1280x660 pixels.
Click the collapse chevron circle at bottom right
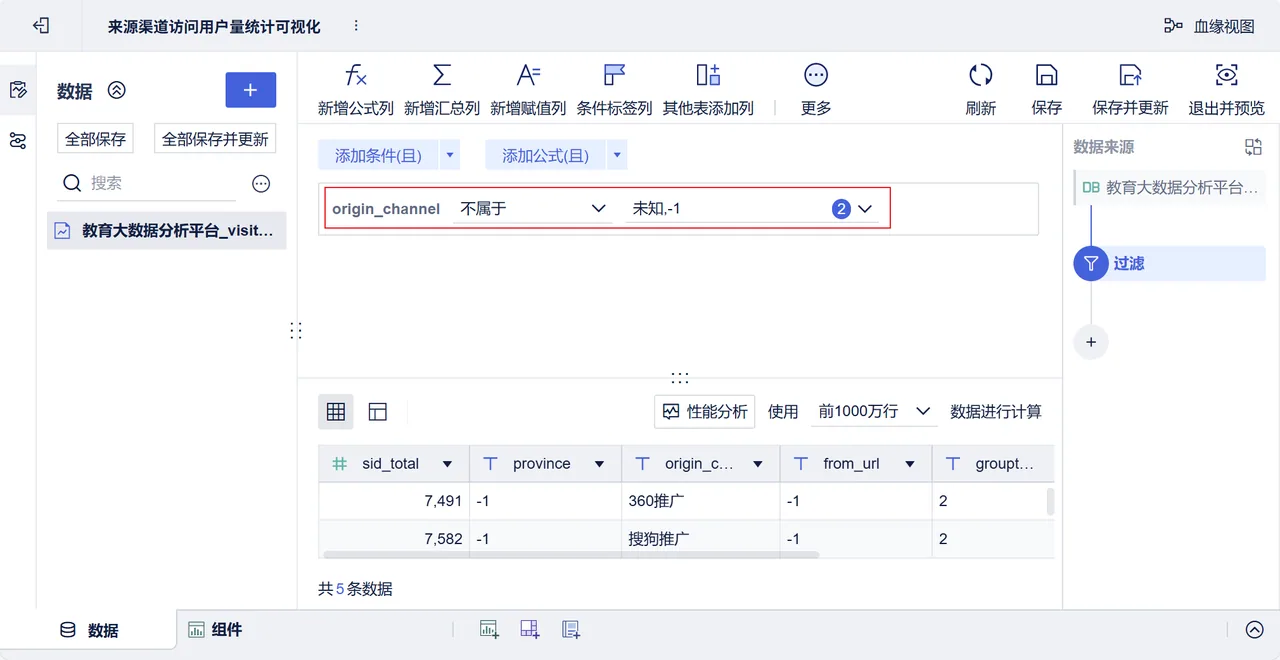[x=1255, y=630]
